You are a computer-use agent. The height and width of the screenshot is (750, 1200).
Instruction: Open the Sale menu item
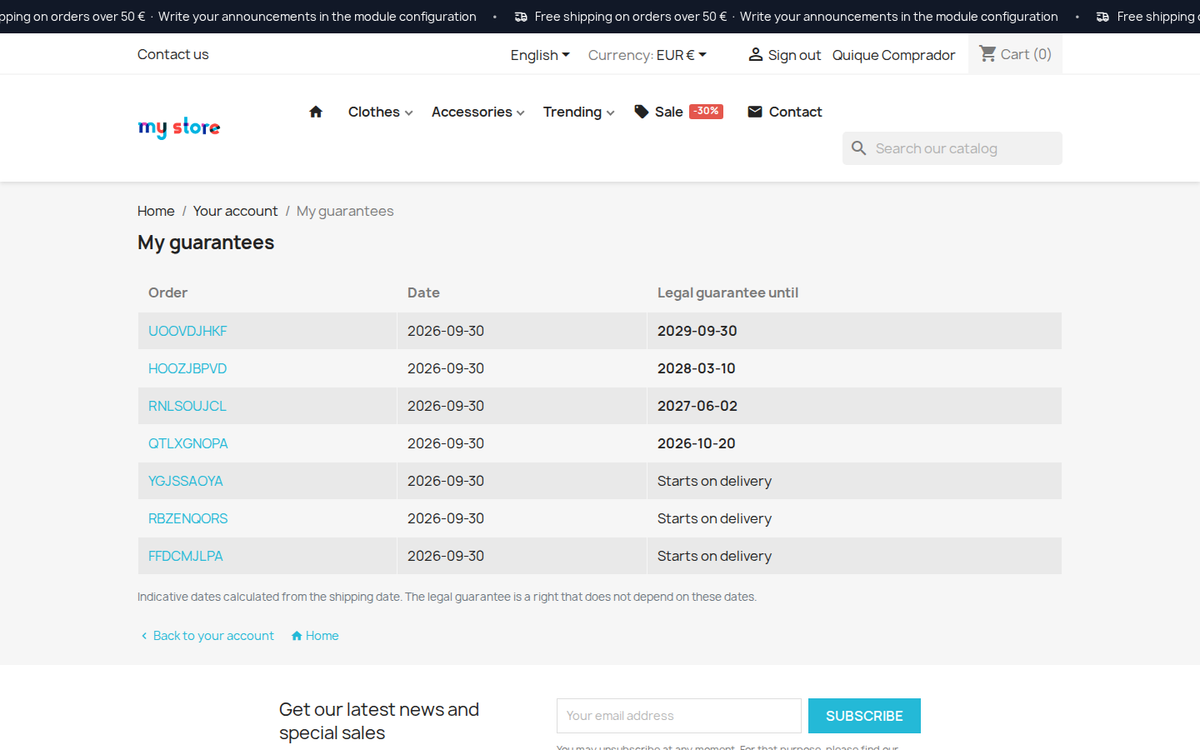coord(678,112)
